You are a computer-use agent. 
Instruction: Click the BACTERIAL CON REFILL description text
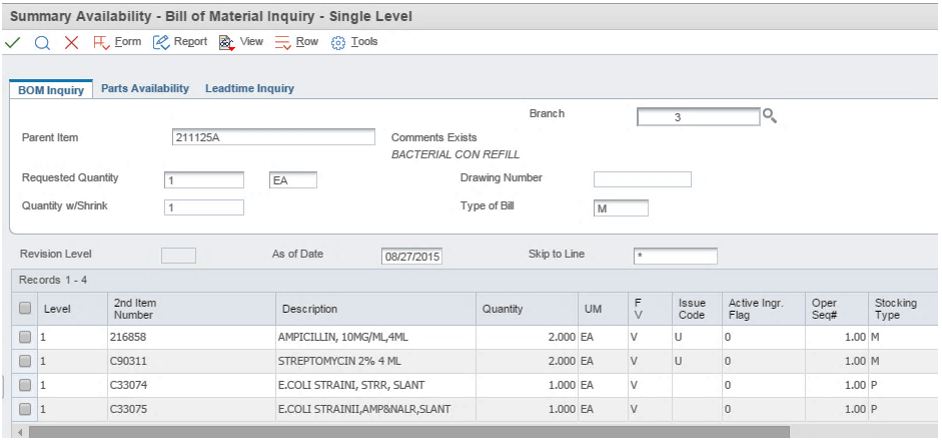[455, 154]
